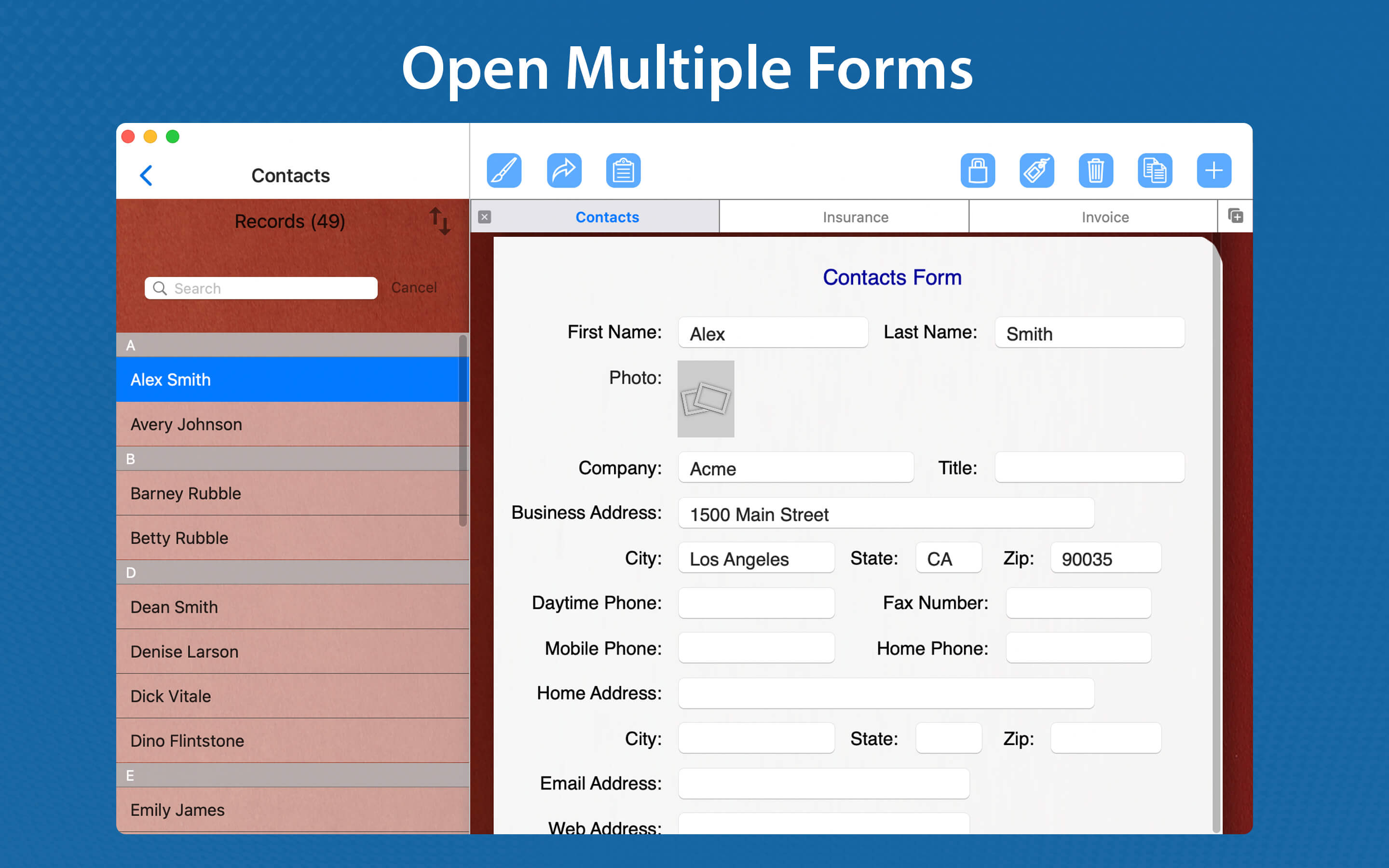Select the paintbrush form design tool
The image size is (1389, 868).
click(x=504, y=170)
